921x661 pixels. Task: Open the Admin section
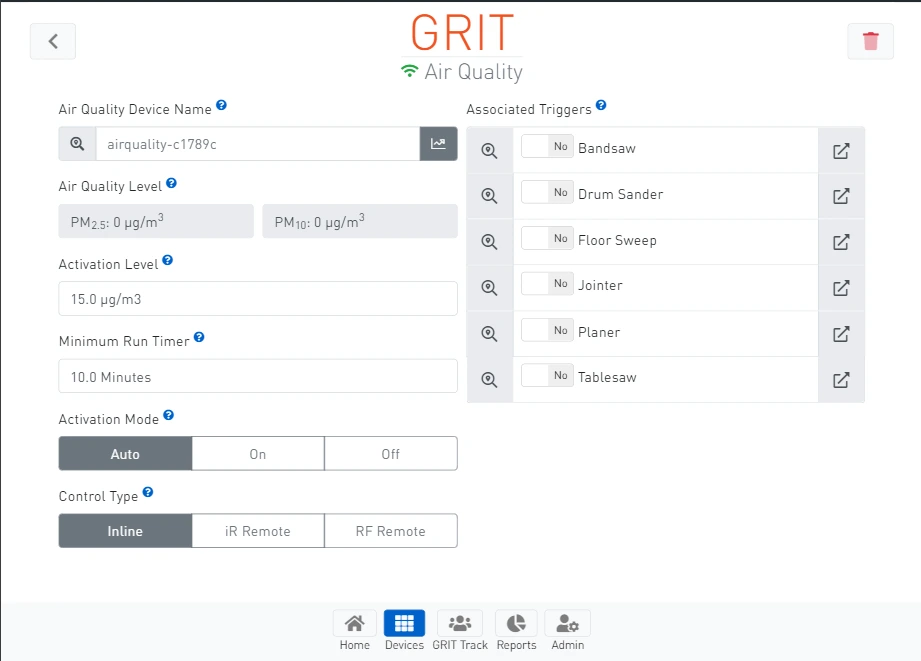coord(567,631)
